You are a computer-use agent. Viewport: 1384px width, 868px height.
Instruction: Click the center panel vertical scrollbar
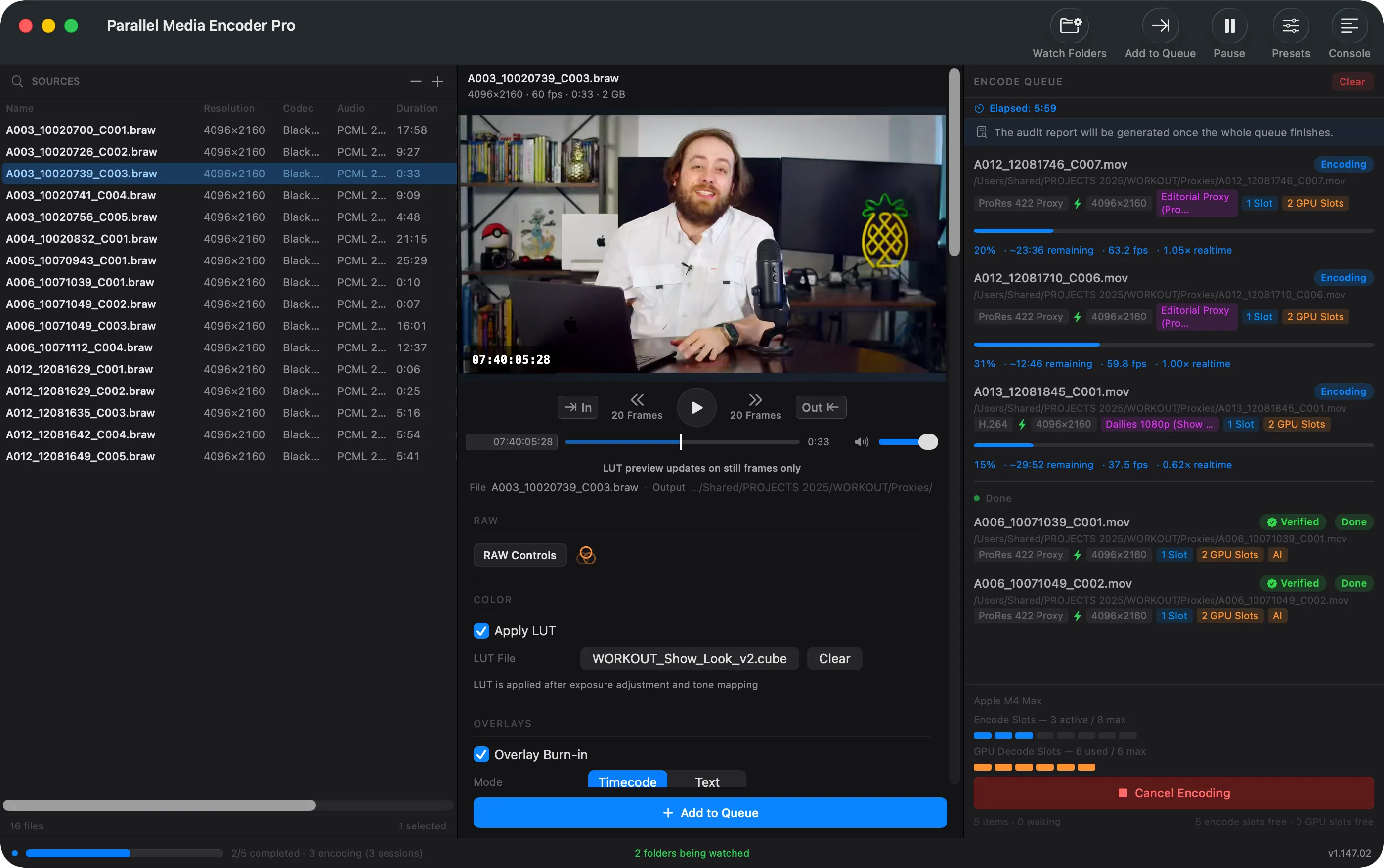pyautogui.click(x=954, y=163)
